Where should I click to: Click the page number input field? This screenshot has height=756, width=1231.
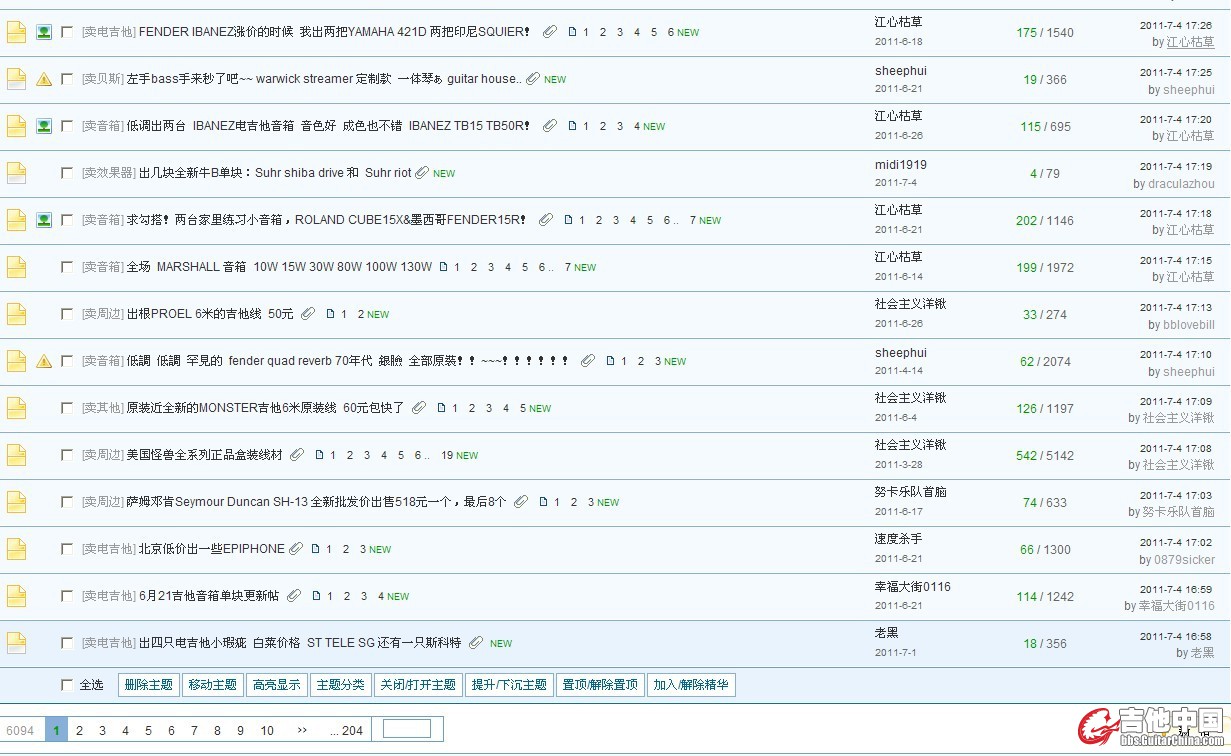click(407, 729)
